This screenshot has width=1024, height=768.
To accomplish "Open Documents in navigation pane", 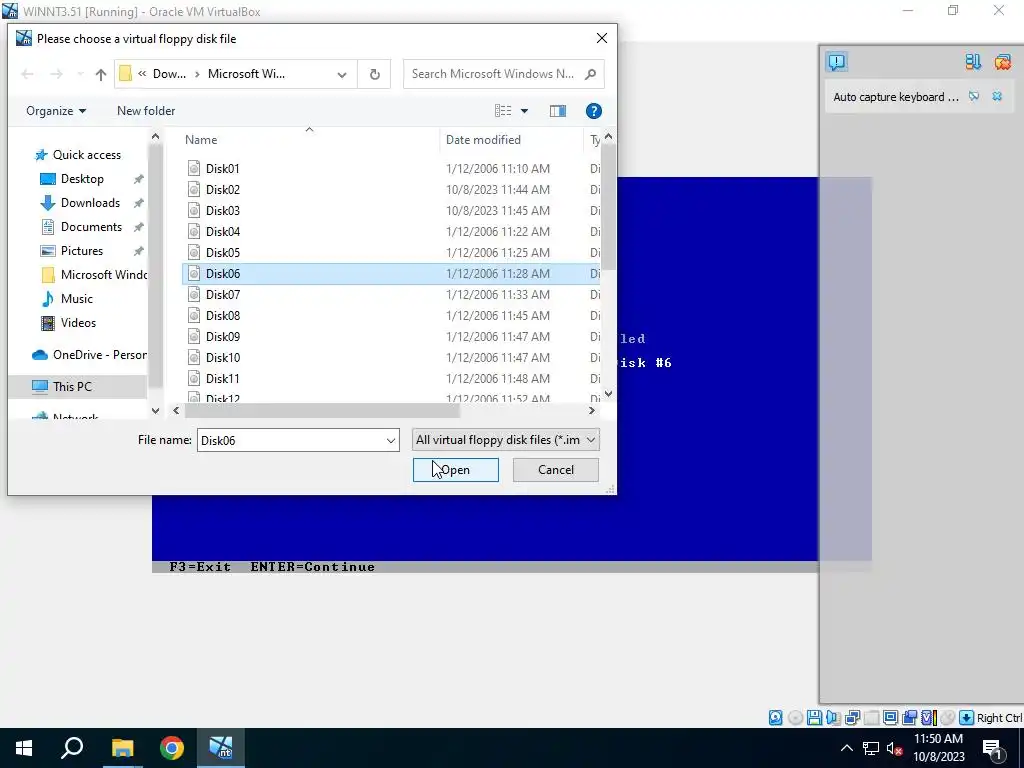I will (x=91, y=227).
